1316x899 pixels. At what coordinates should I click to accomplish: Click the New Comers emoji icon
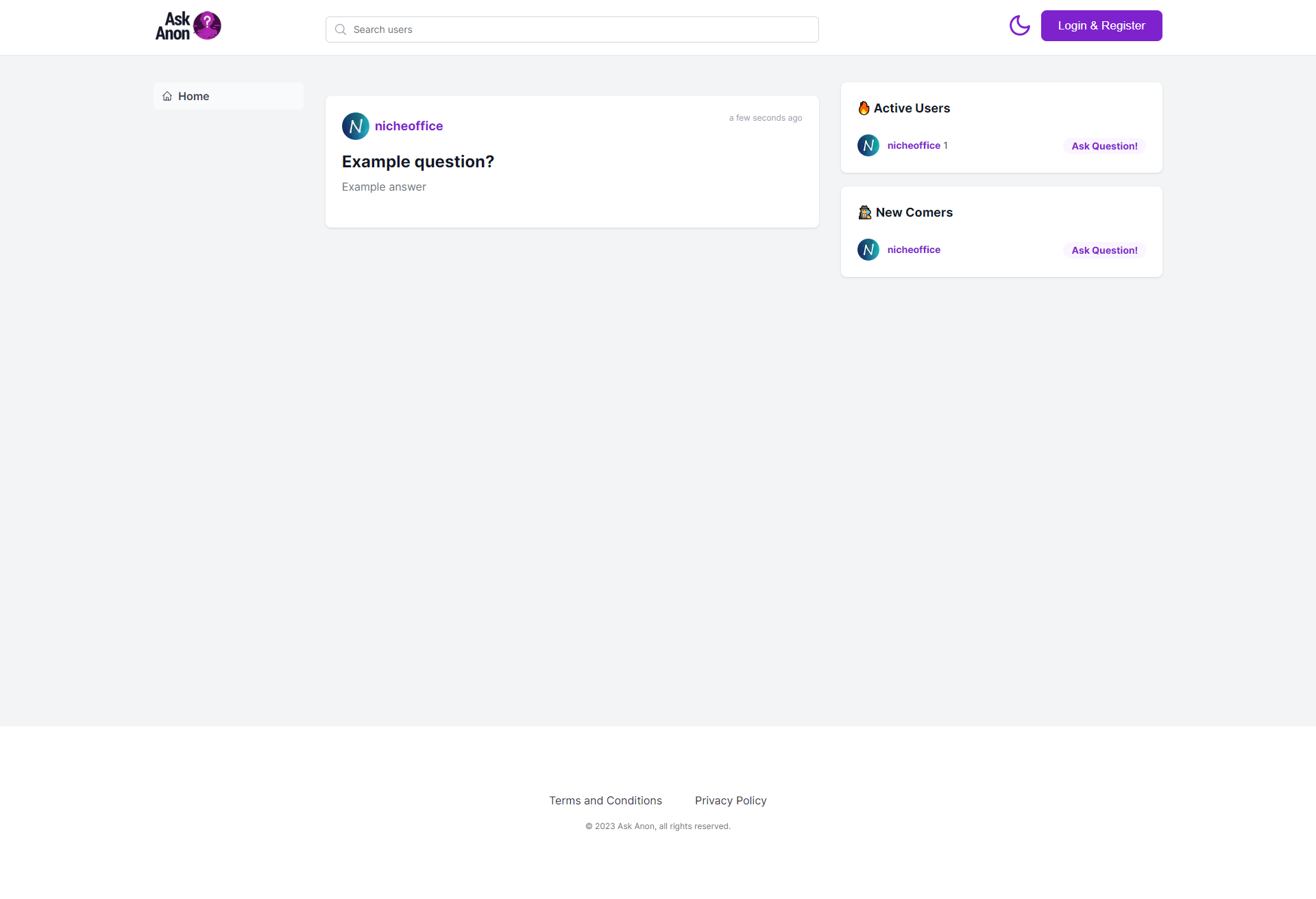[864, 213]
